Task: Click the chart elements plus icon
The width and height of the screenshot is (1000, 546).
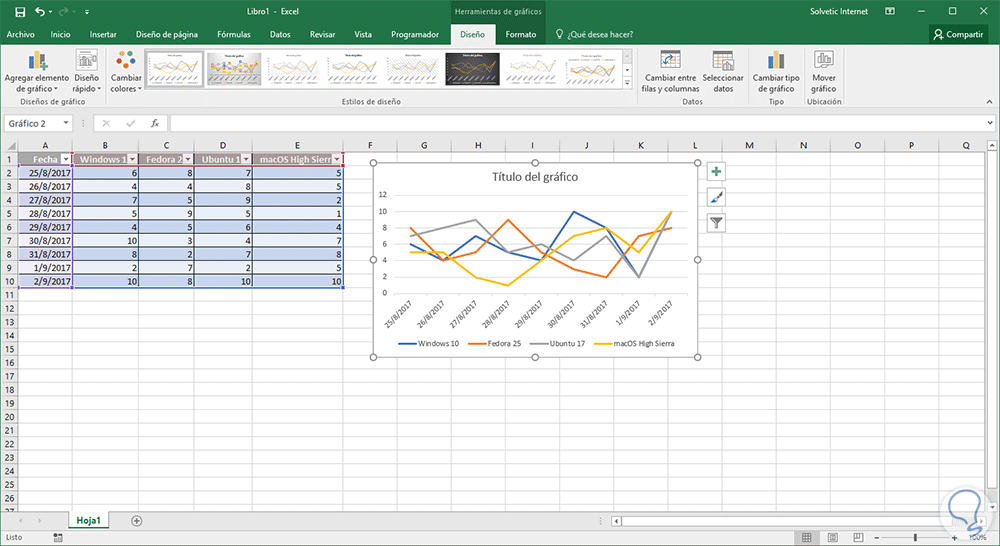Action: pos(716,172)
